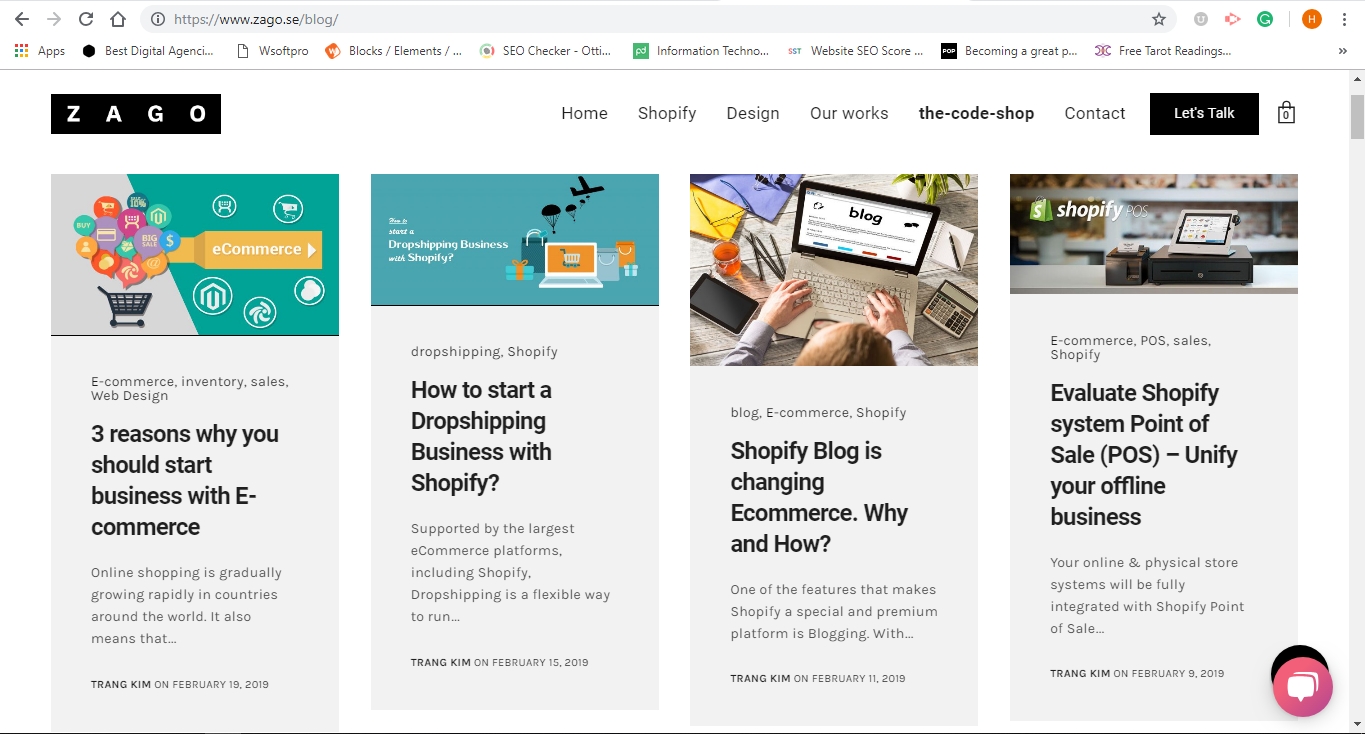Click the Shopify POS article image
This screenshot has height=734, width=1365.
[x=1153, y=233]
